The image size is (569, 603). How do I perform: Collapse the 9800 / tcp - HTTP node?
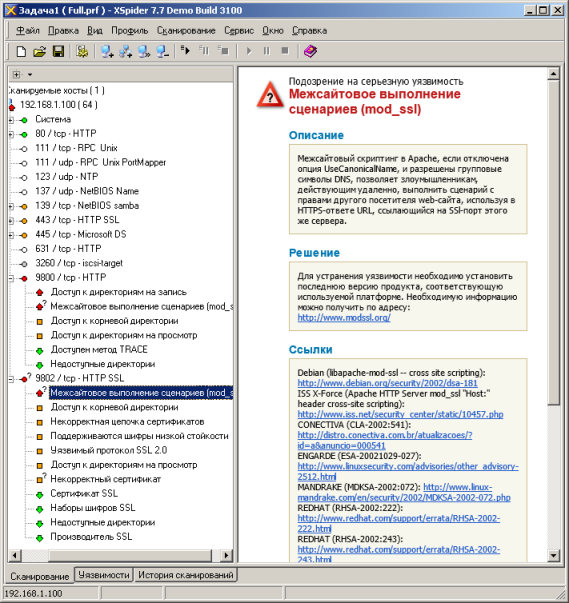click(11, 278)
